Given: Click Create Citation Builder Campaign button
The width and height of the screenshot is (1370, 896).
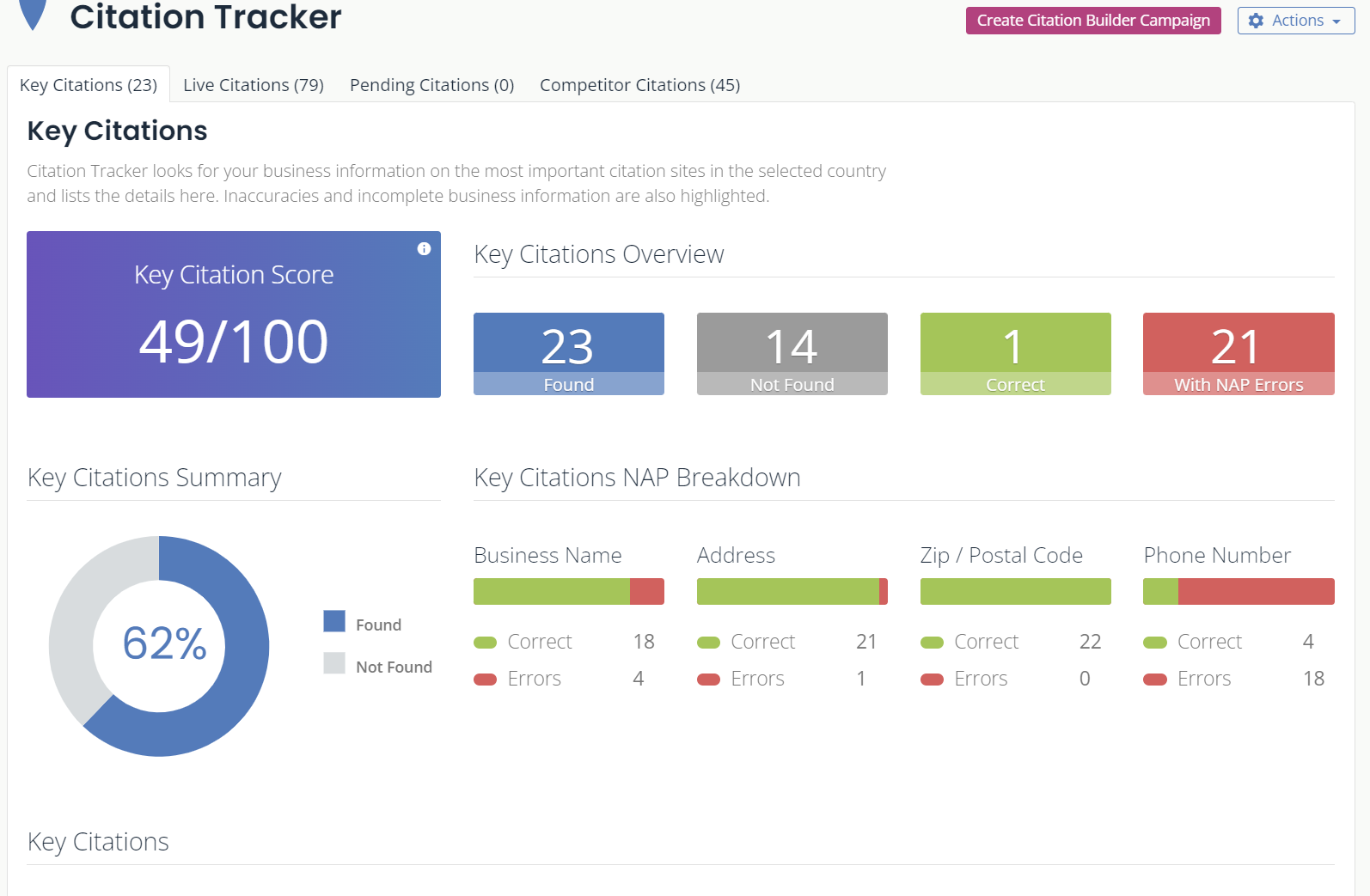Looking at the screenshot, I should pos(1092,21).
